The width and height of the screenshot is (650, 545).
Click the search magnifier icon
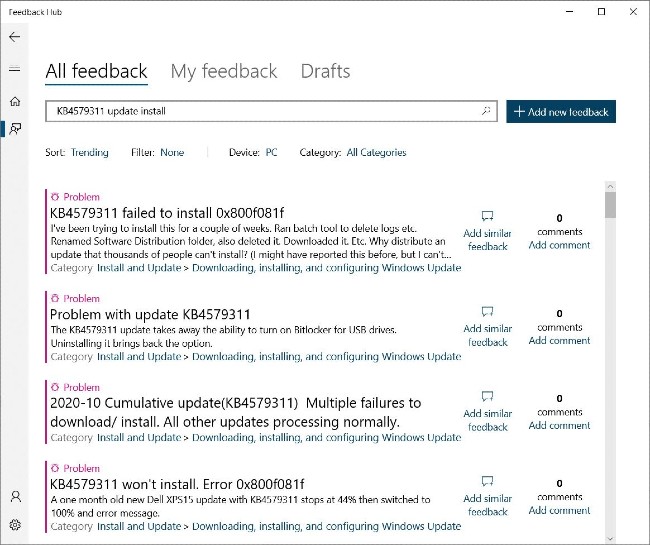tap(486, 111)
